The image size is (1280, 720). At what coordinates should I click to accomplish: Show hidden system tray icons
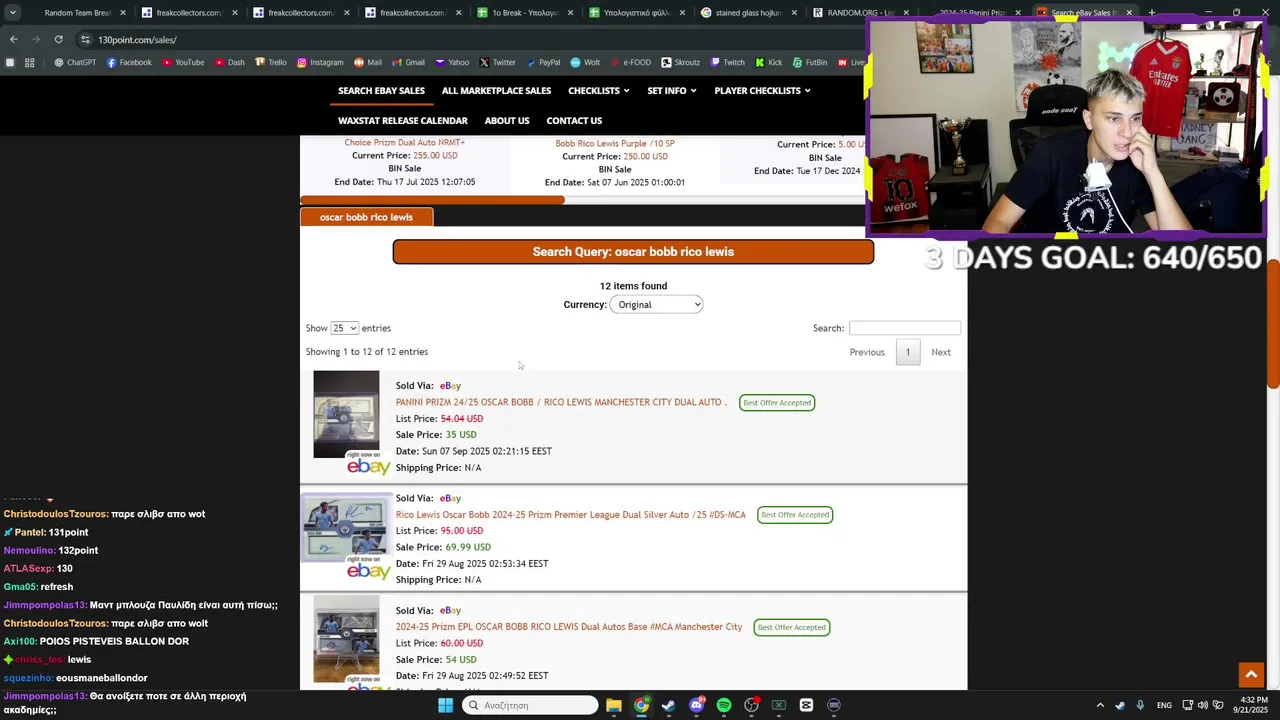point(1100,705)
